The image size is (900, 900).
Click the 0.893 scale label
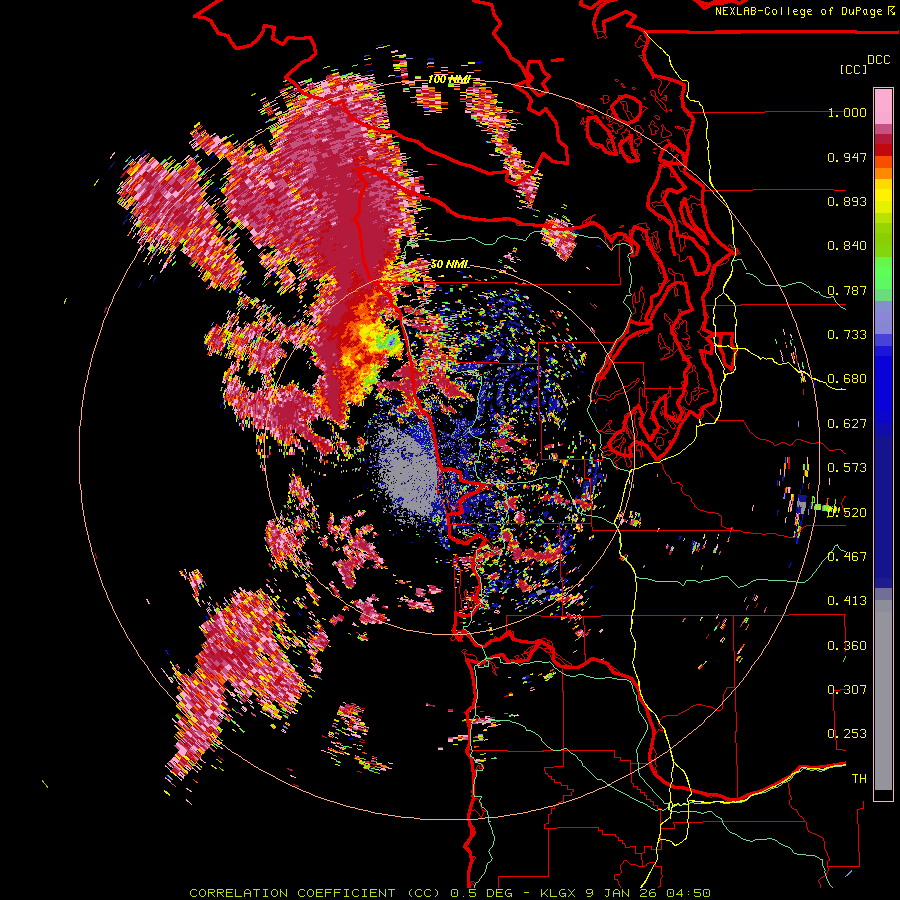(x=847, y=201)
